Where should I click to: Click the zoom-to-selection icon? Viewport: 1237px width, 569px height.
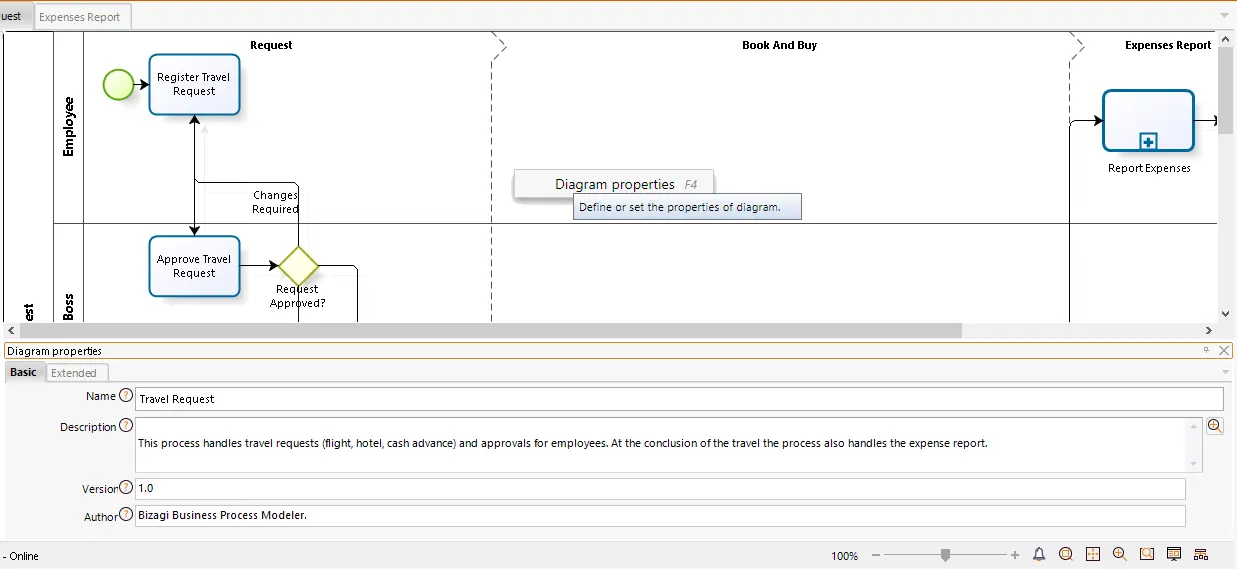[x=1147, y=555]
